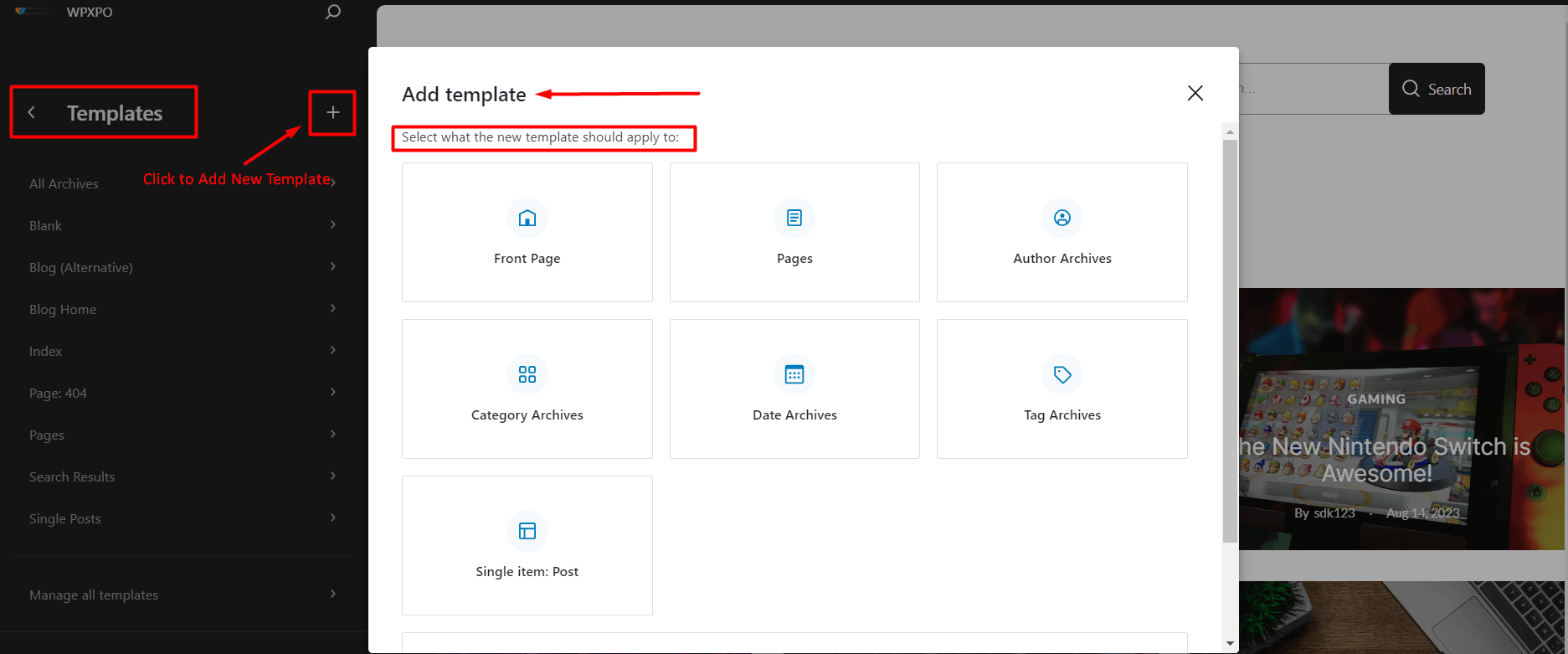Image resolution: width=1568 pixels, height=654 pixels.
Task: Select the Pages document icon
Action: coord(794,219)
